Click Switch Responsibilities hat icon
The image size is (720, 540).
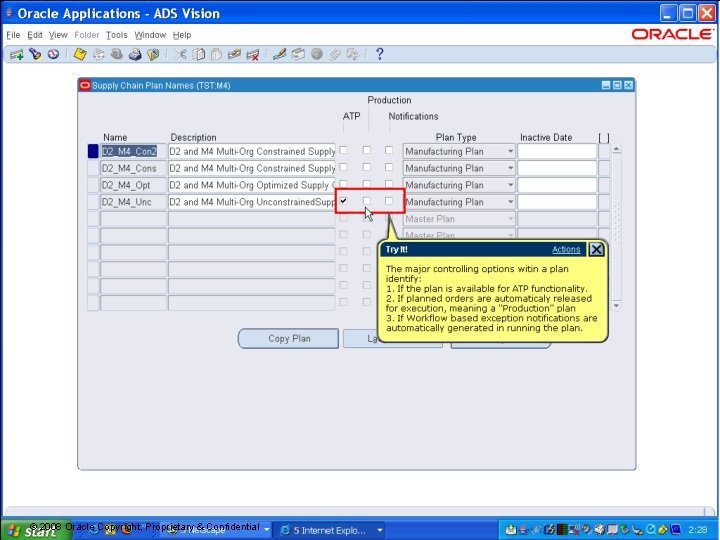[x=117, y=55]
